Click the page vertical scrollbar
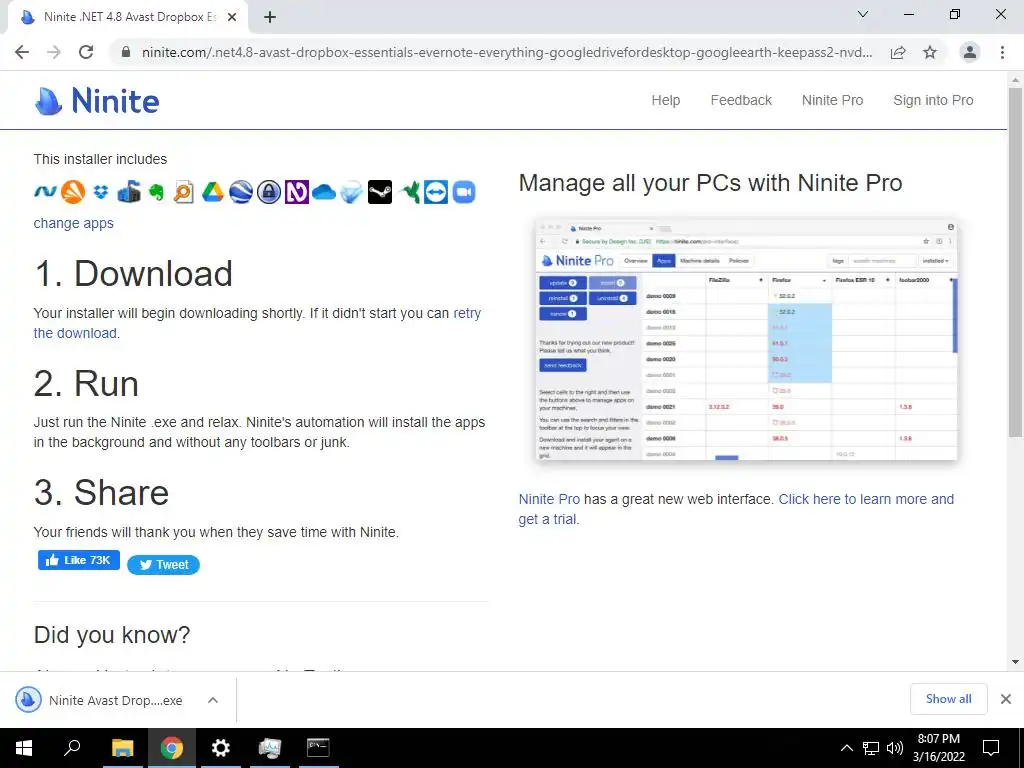 click(1015, 261)
